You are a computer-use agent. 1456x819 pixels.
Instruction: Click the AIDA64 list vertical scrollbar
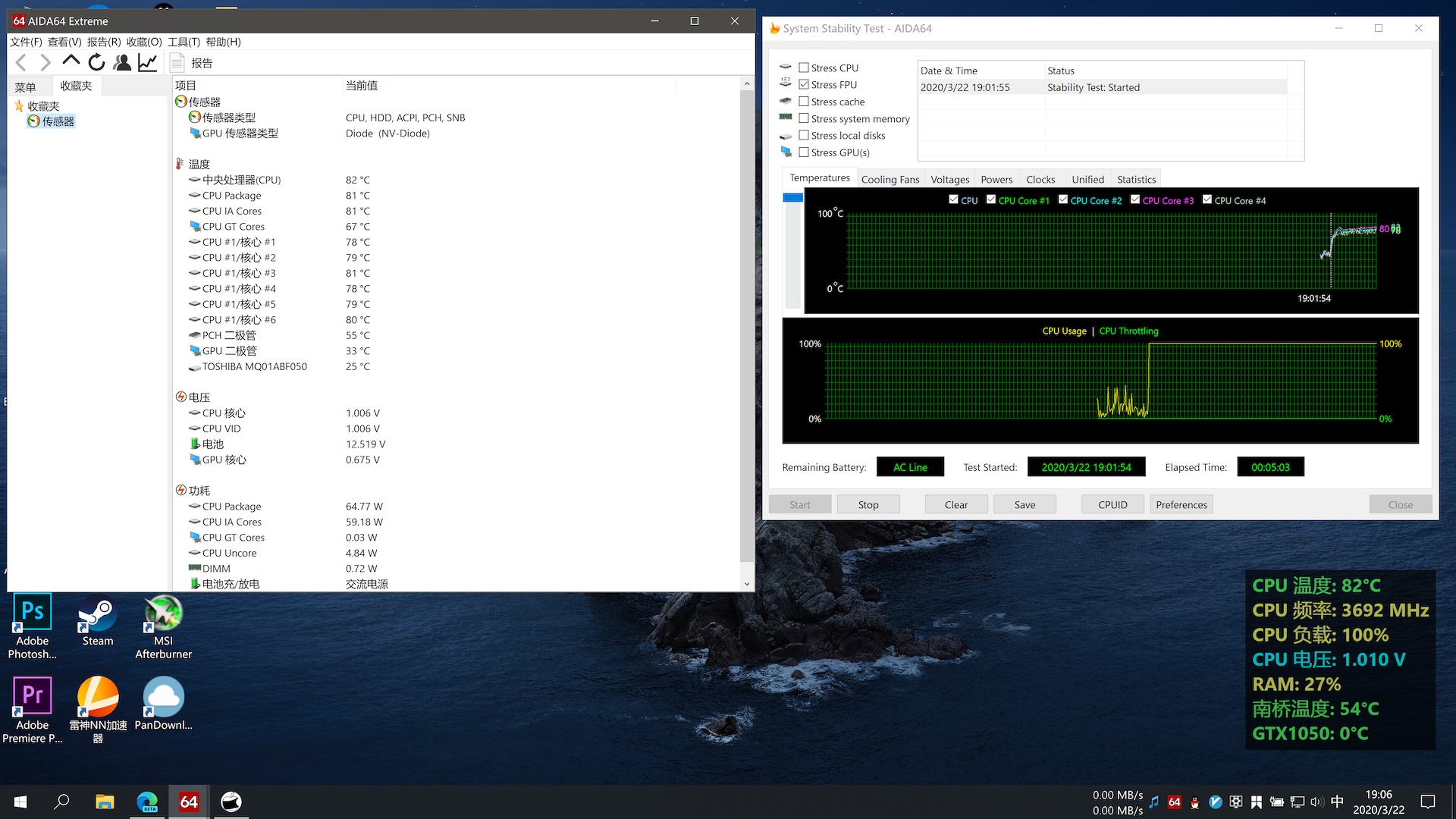click(747, 326)
